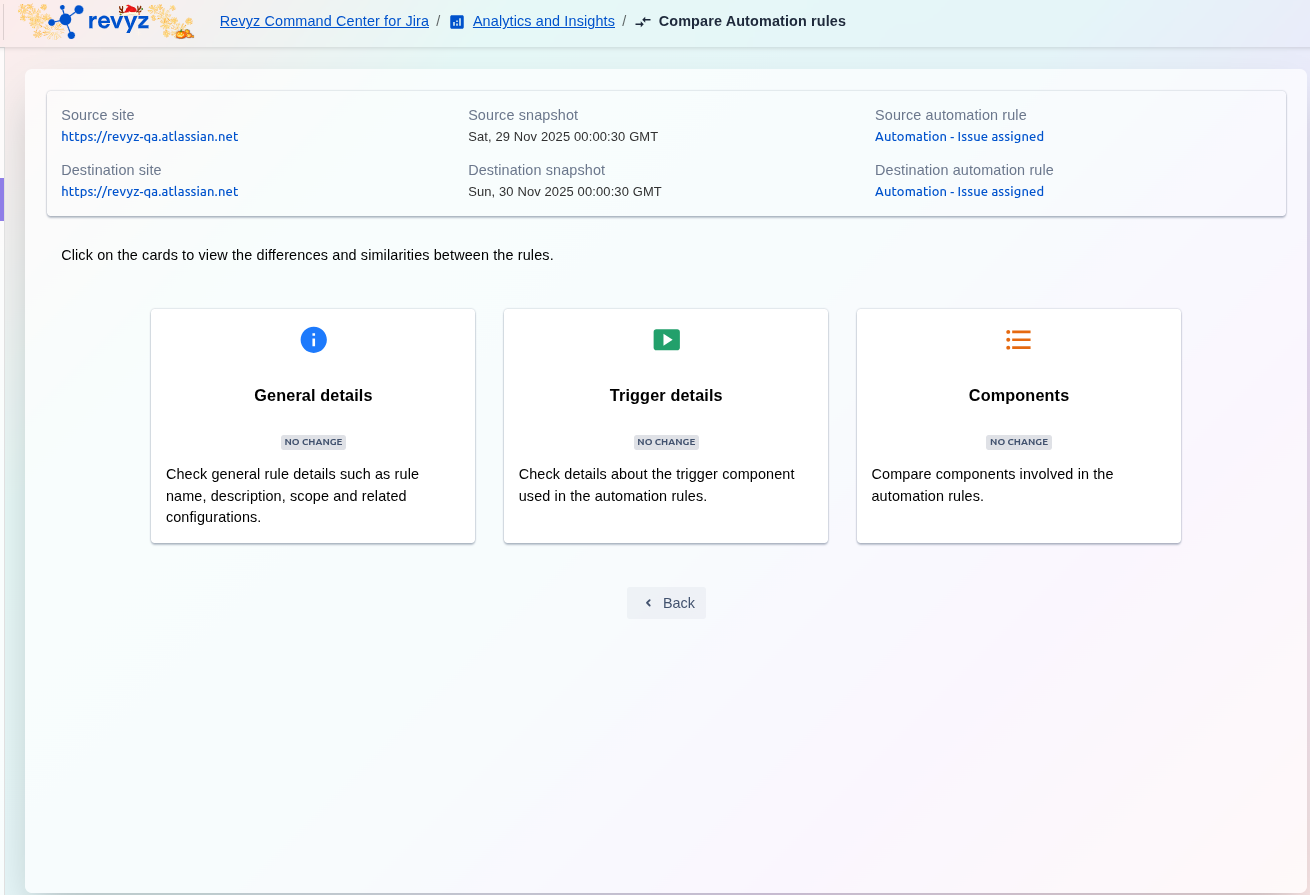The image size is (1310, 895).
Task: Click the blue info icon on General details
Action: click(x=313, y=340)
